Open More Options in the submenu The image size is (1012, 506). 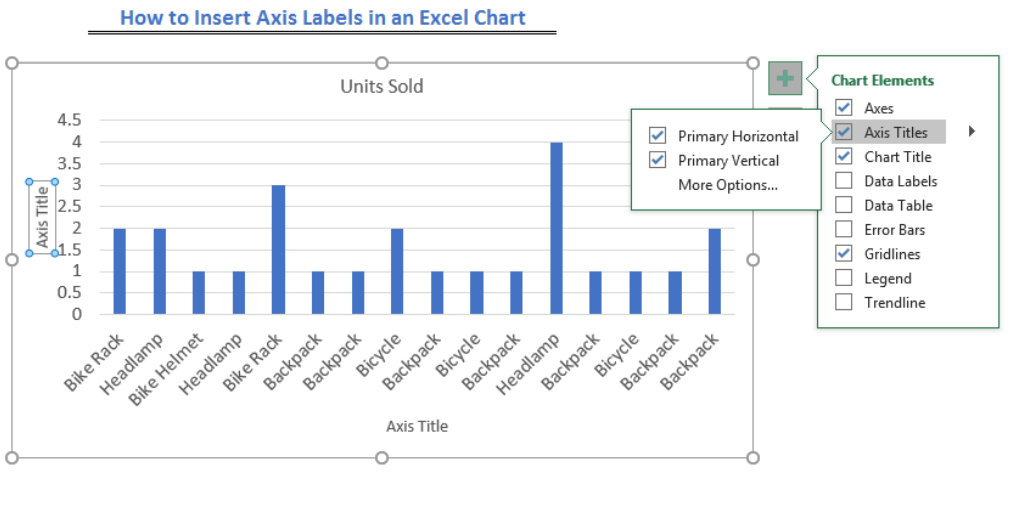727,185
